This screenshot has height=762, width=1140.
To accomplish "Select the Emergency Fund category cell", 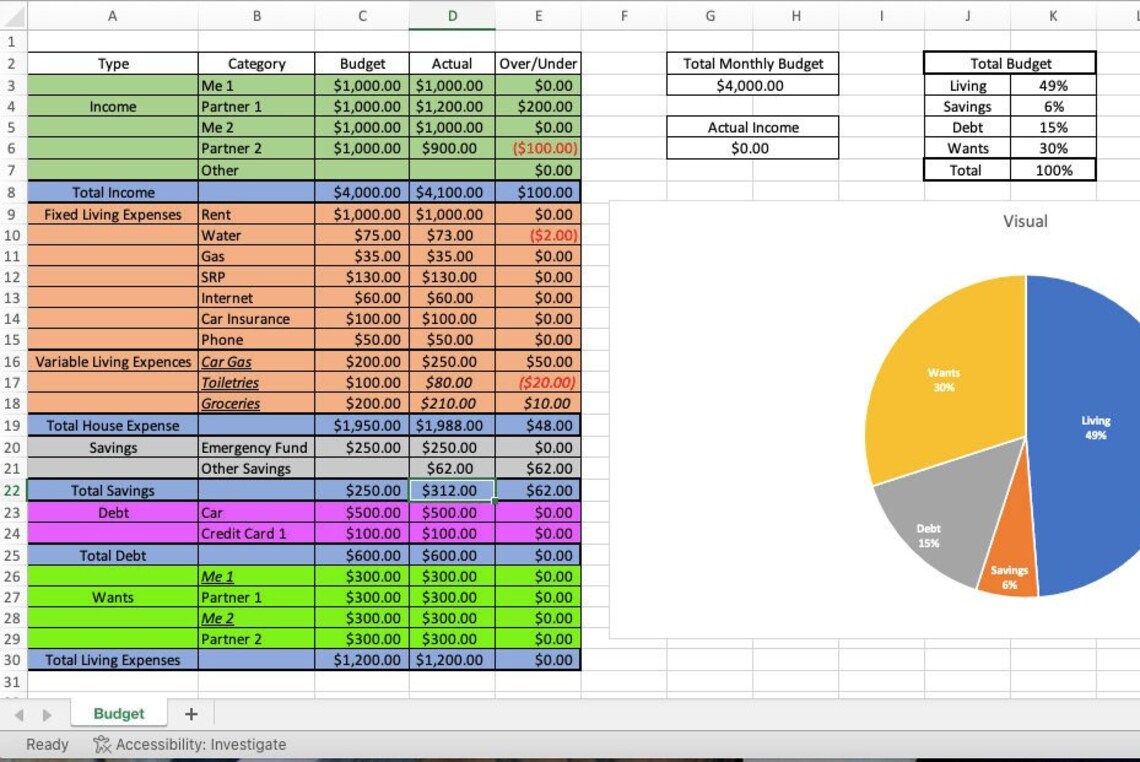I will click(256, 447).
